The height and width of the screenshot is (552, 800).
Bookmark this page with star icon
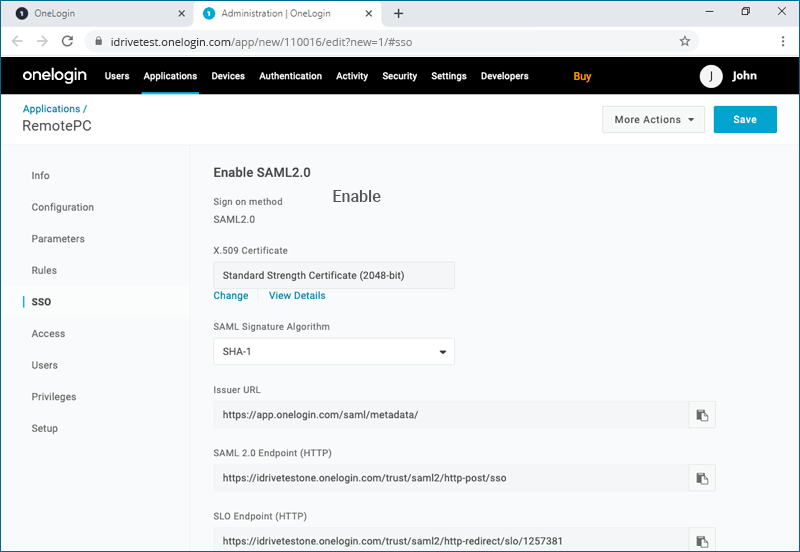(x=685, y=41)
